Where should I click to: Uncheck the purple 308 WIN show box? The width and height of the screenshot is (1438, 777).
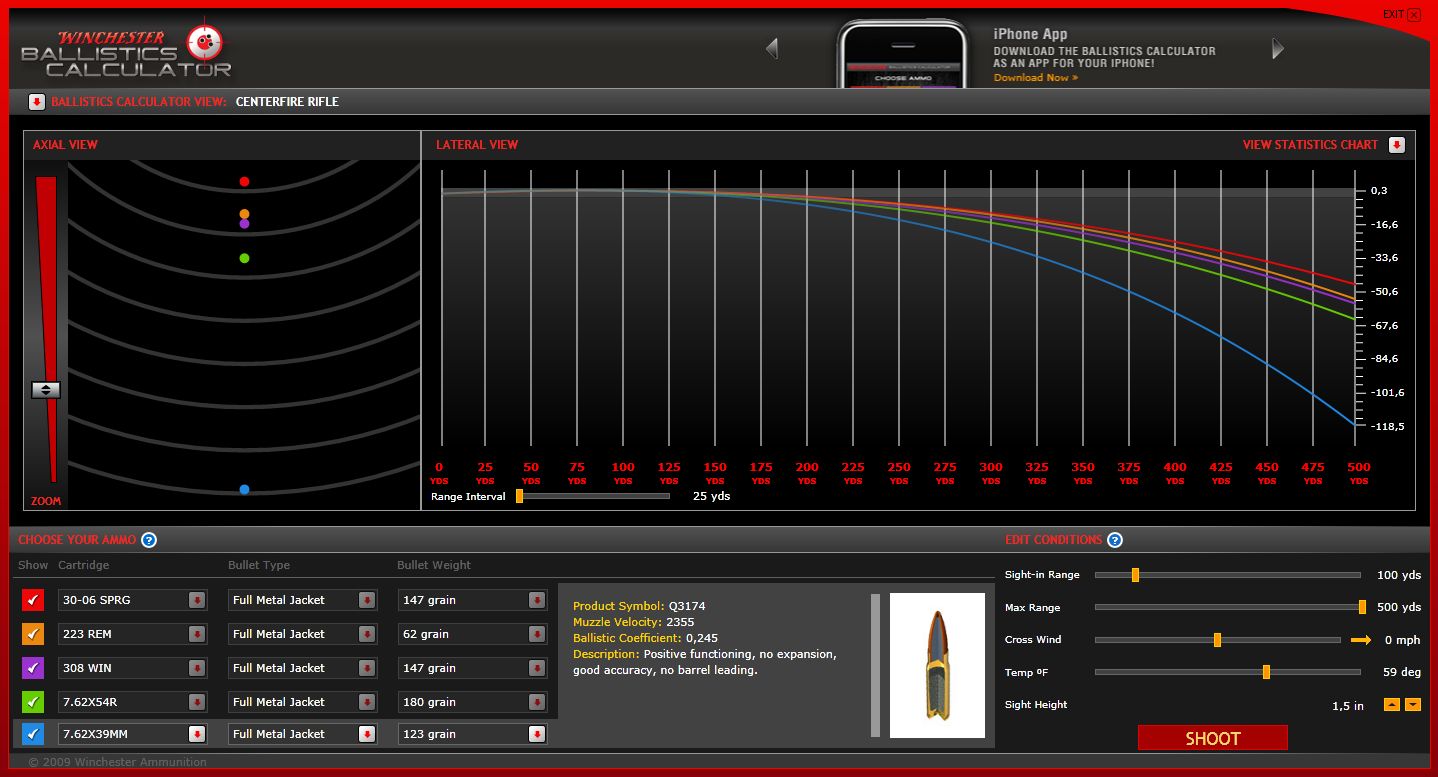click(33, 668)
